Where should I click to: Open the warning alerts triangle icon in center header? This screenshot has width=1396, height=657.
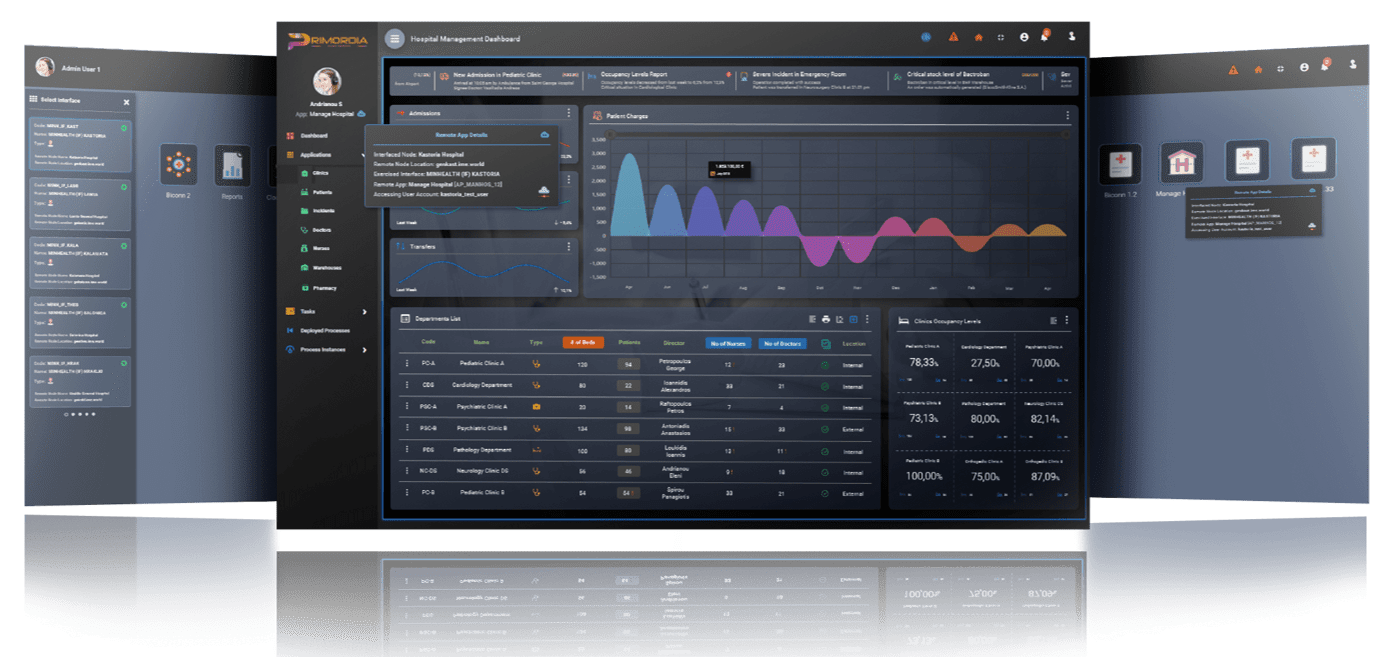point(953,37)
